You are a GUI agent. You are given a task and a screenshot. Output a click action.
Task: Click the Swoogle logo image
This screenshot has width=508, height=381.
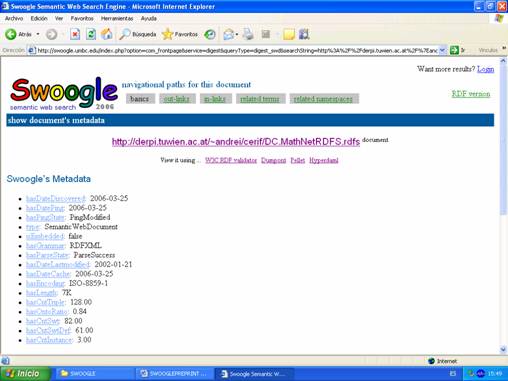click(x=64, y=93)
